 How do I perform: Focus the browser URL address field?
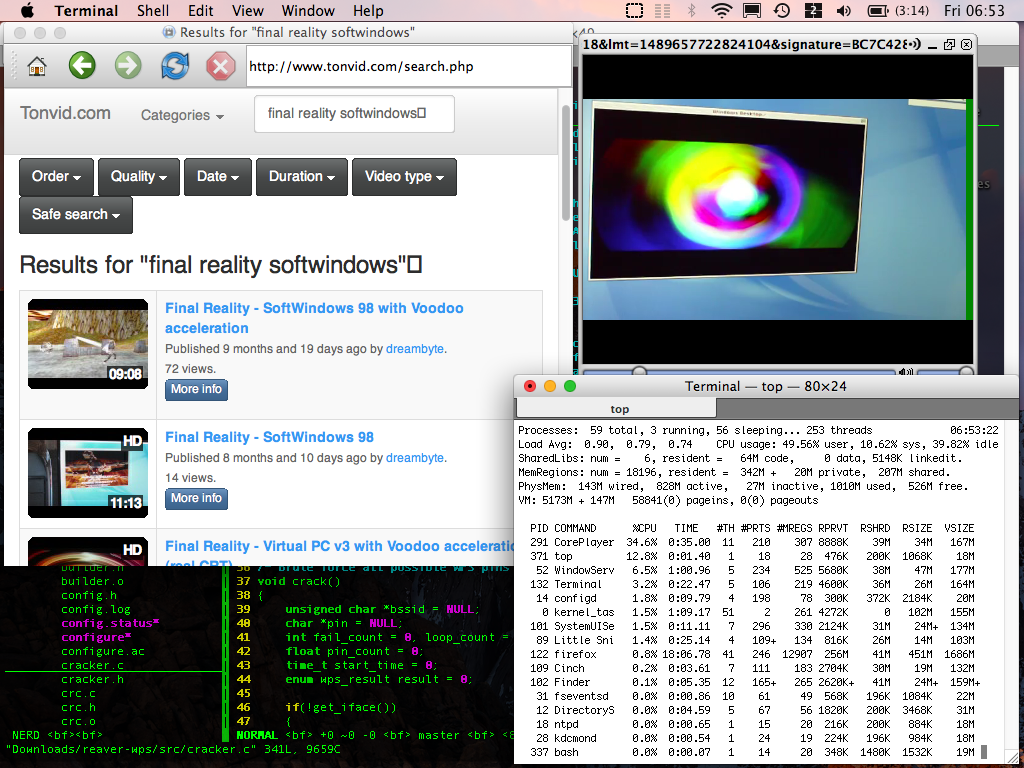tap(409, 66)
